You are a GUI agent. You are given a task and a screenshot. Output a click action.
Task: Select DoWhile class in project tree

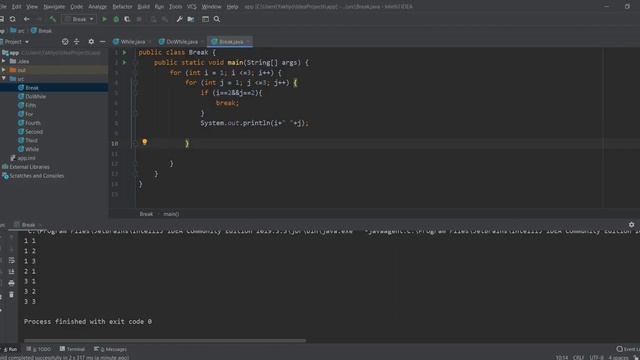36,96
